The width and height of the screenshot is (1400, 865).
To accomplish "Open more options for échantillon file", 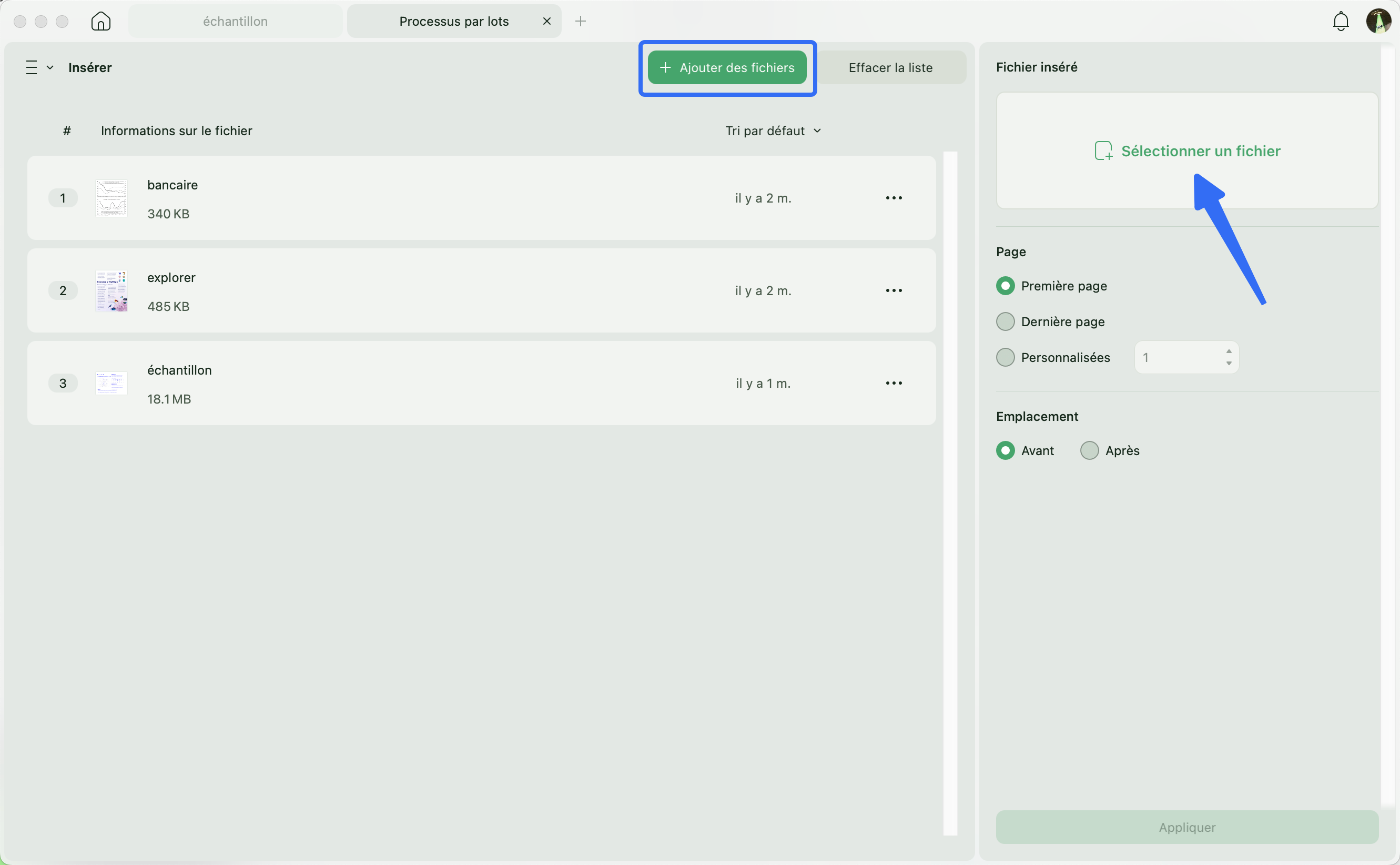I will tap(894, 383).
